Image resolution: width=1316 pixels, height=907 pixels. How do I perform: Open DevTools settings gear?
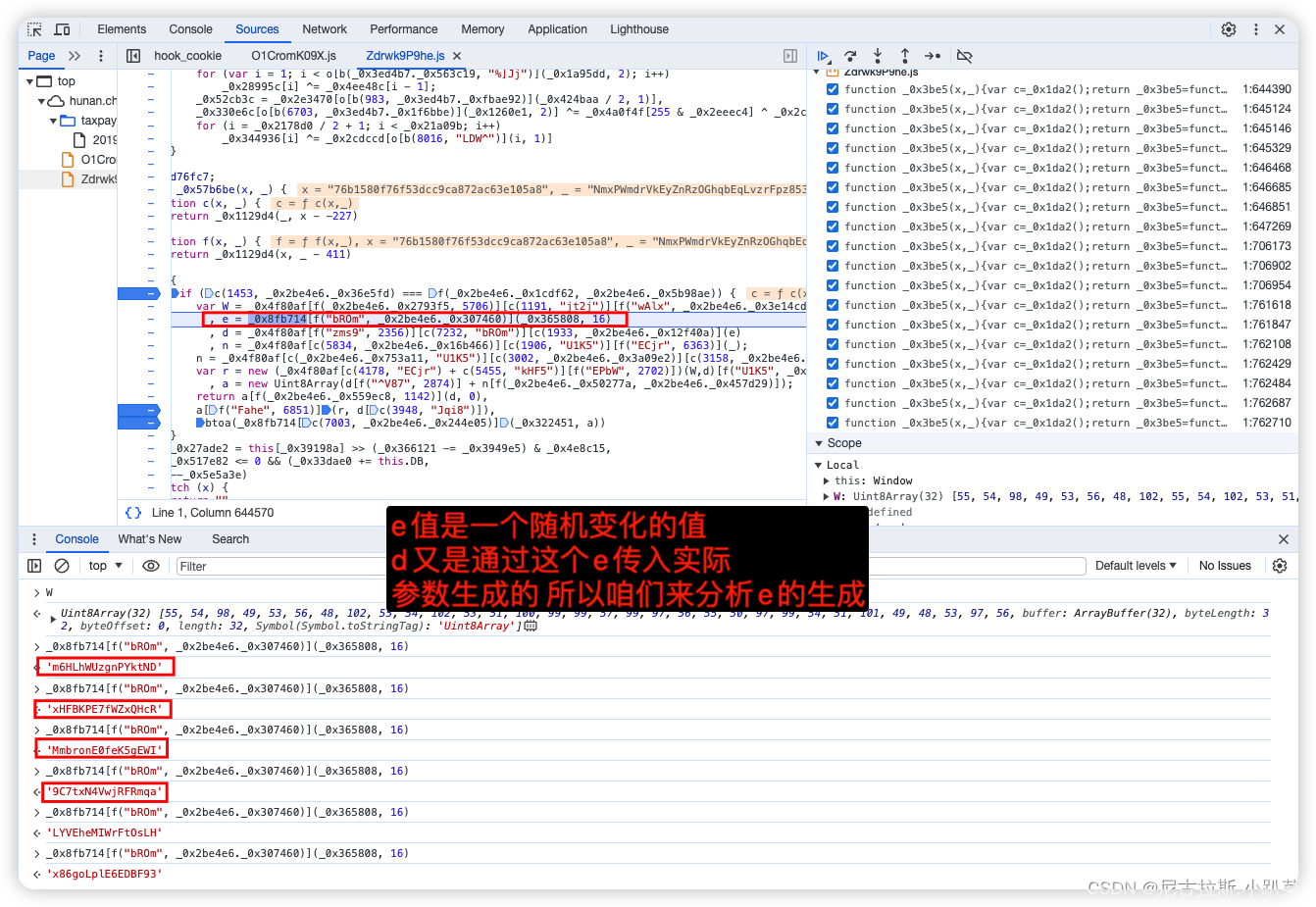coord(1229,29)
